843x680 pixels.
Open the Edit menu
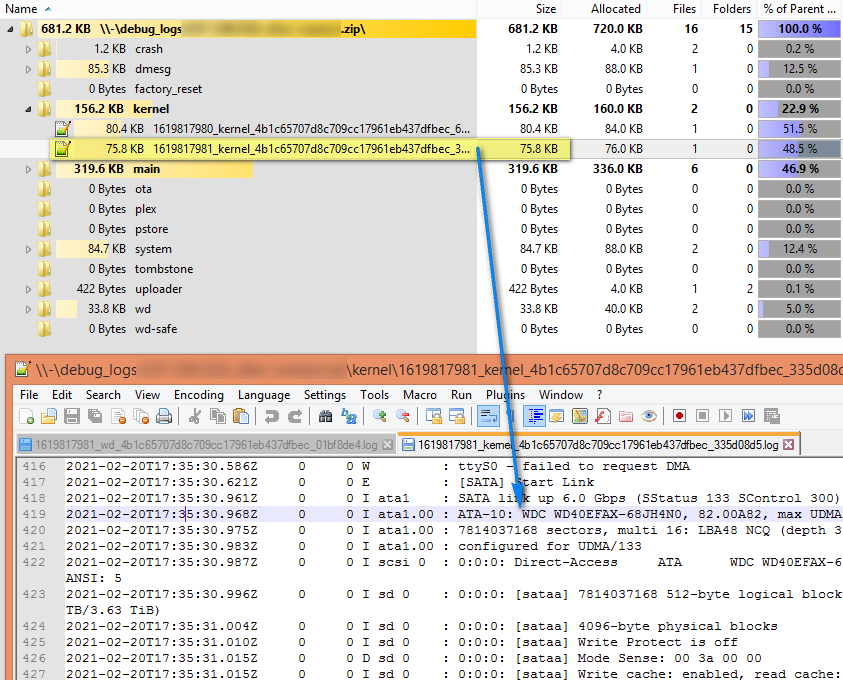tap(62, 395)
